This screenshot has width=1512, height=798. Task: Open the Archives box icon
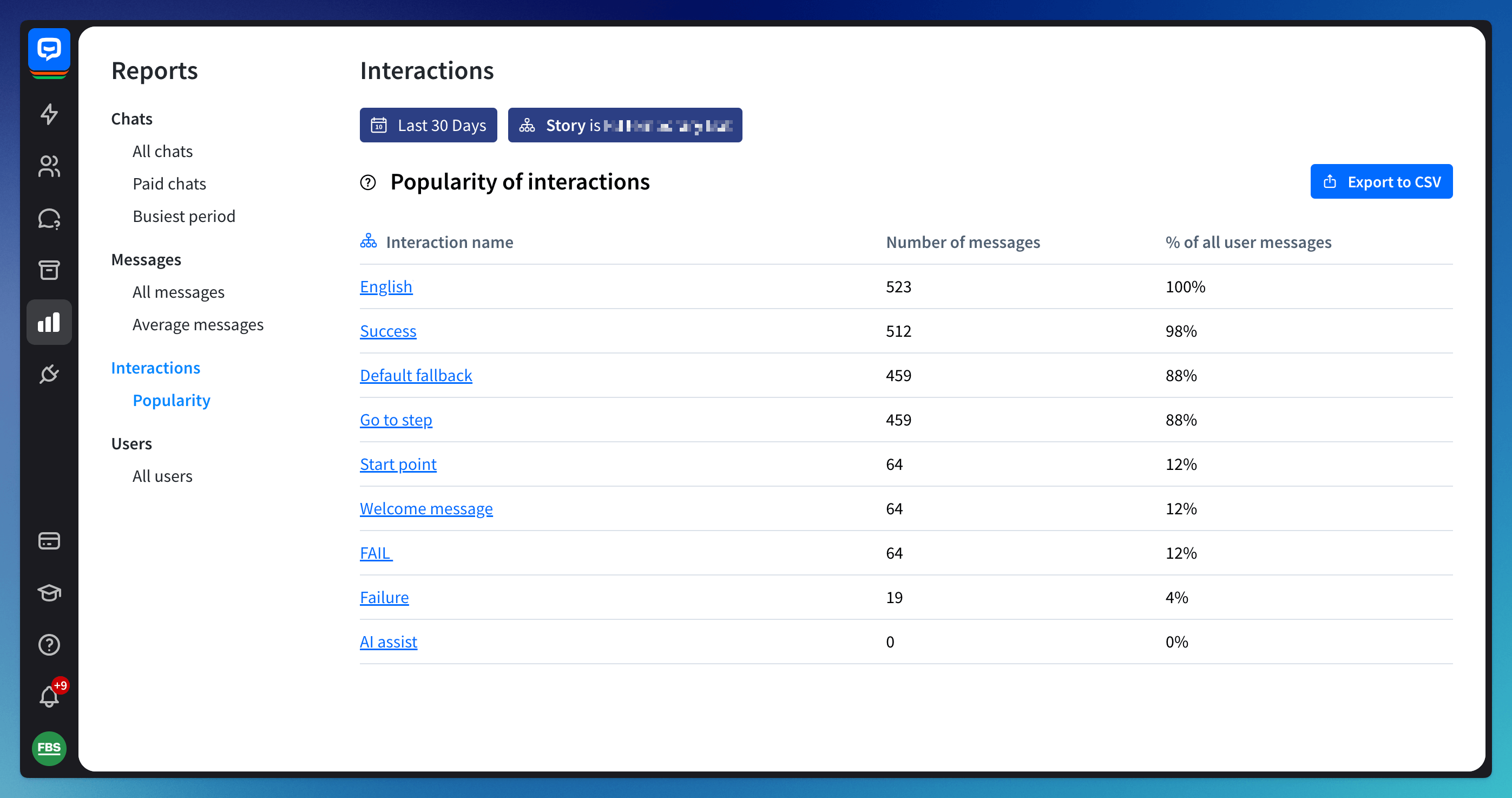(49, 270)
